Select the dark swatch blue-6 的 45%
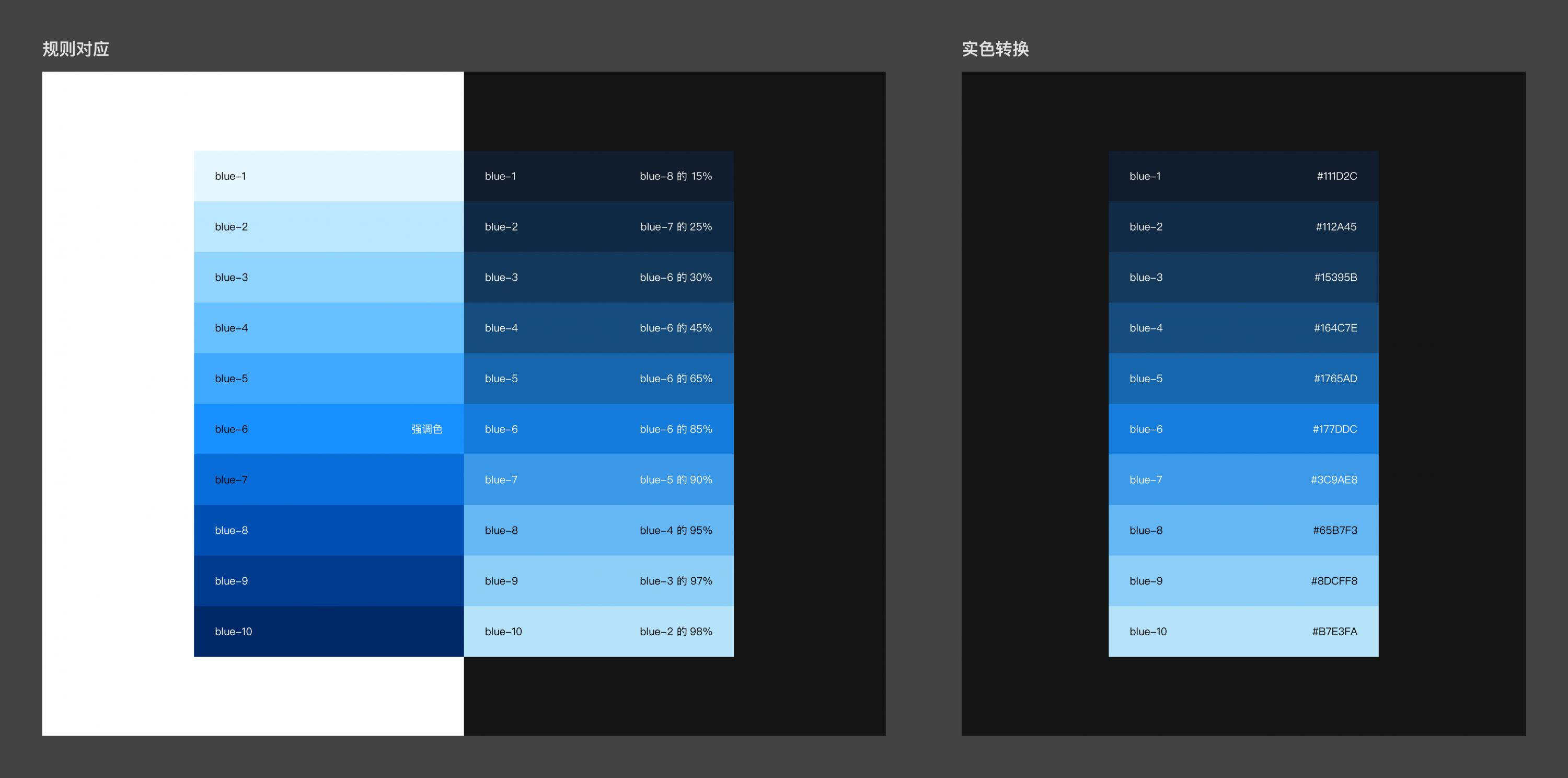 598,327
